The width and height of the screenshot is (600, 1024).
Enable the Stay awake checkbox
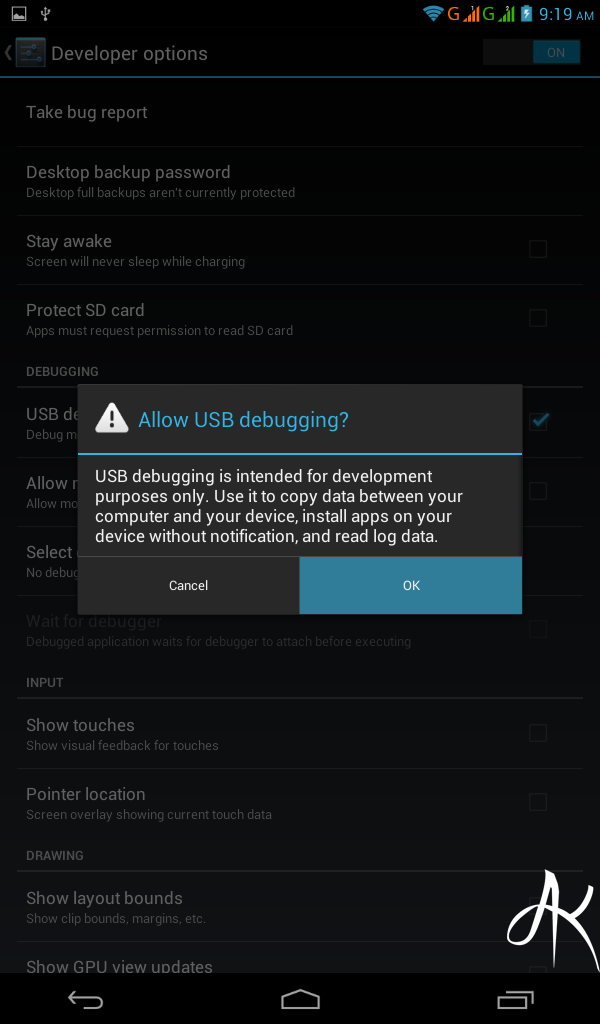click(x=538, y=249)
